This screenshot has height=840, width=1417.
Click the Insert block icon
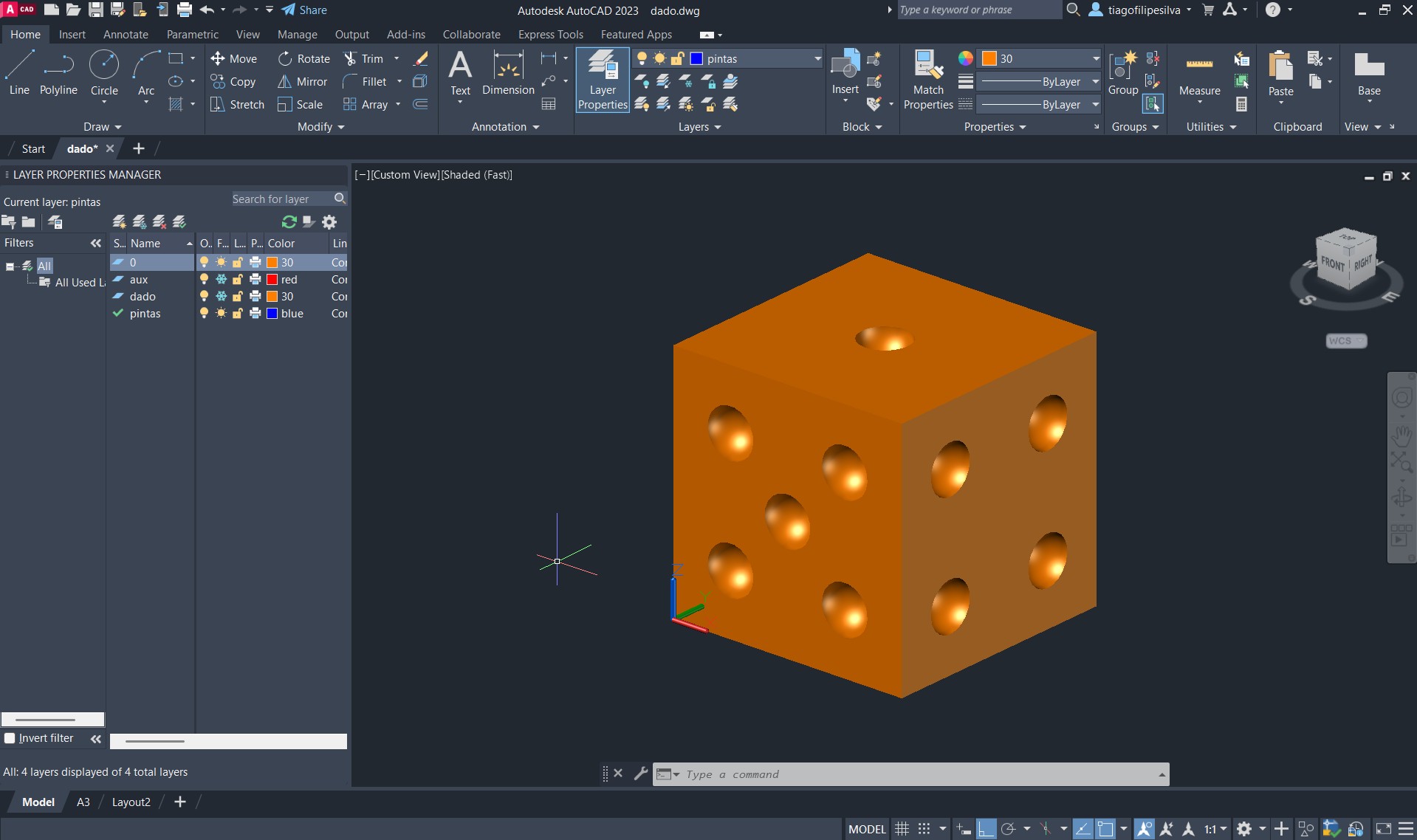pos(845,72)
